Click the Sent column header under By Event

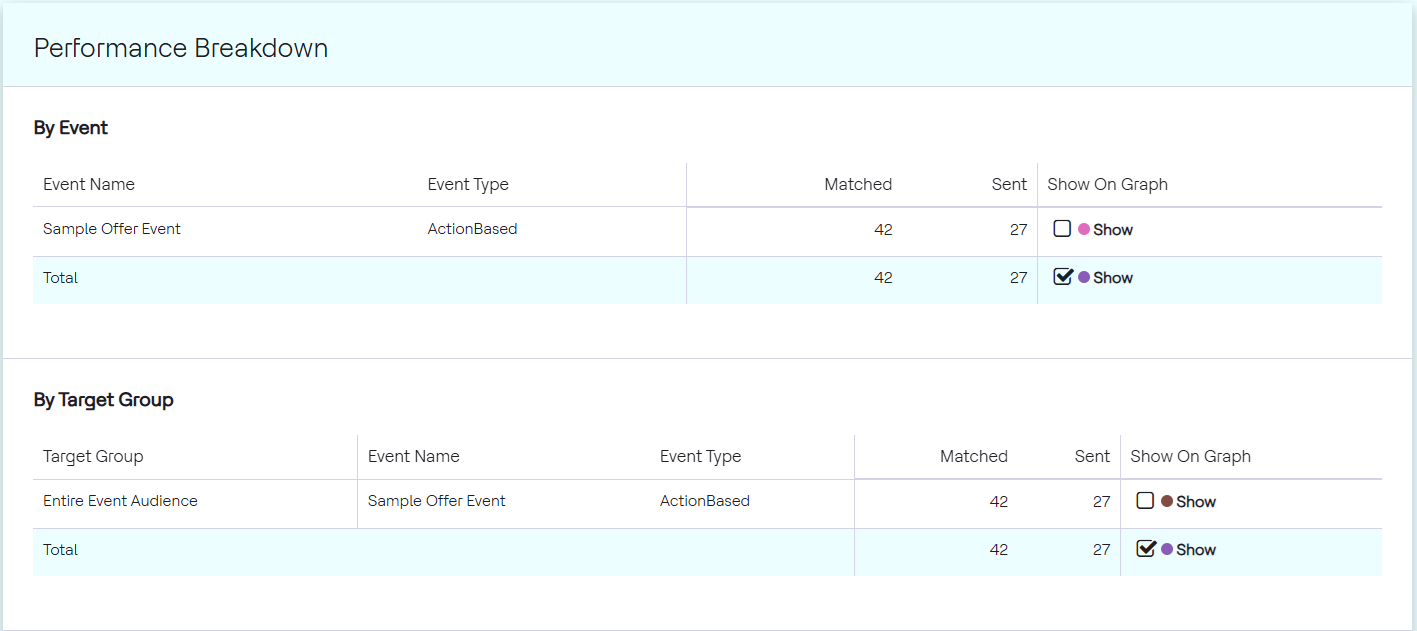pyautogui.click(x=1009, y=184)
